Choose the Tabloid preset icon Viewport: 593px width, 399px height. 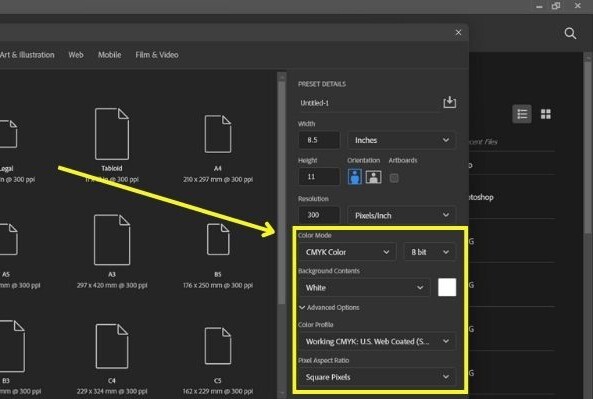click(x=112, y=134)
